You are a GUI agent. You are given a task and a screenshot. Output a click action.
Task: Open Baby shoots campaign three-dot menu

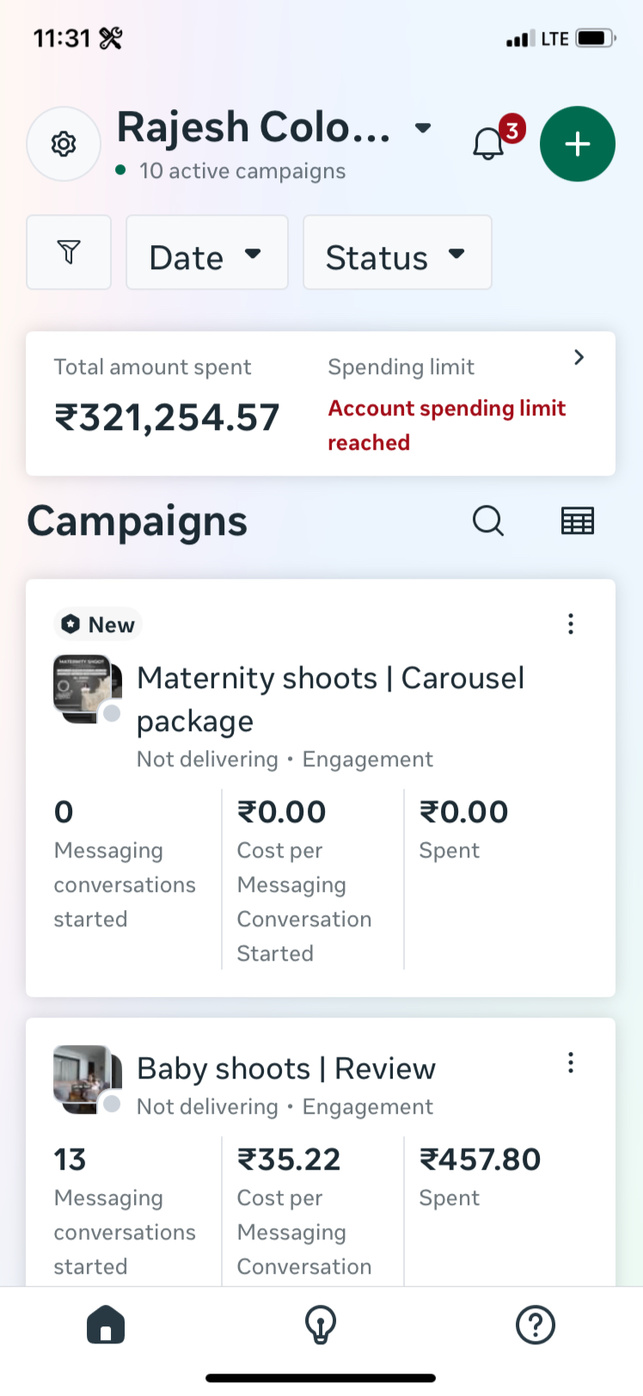(570, 1063)
